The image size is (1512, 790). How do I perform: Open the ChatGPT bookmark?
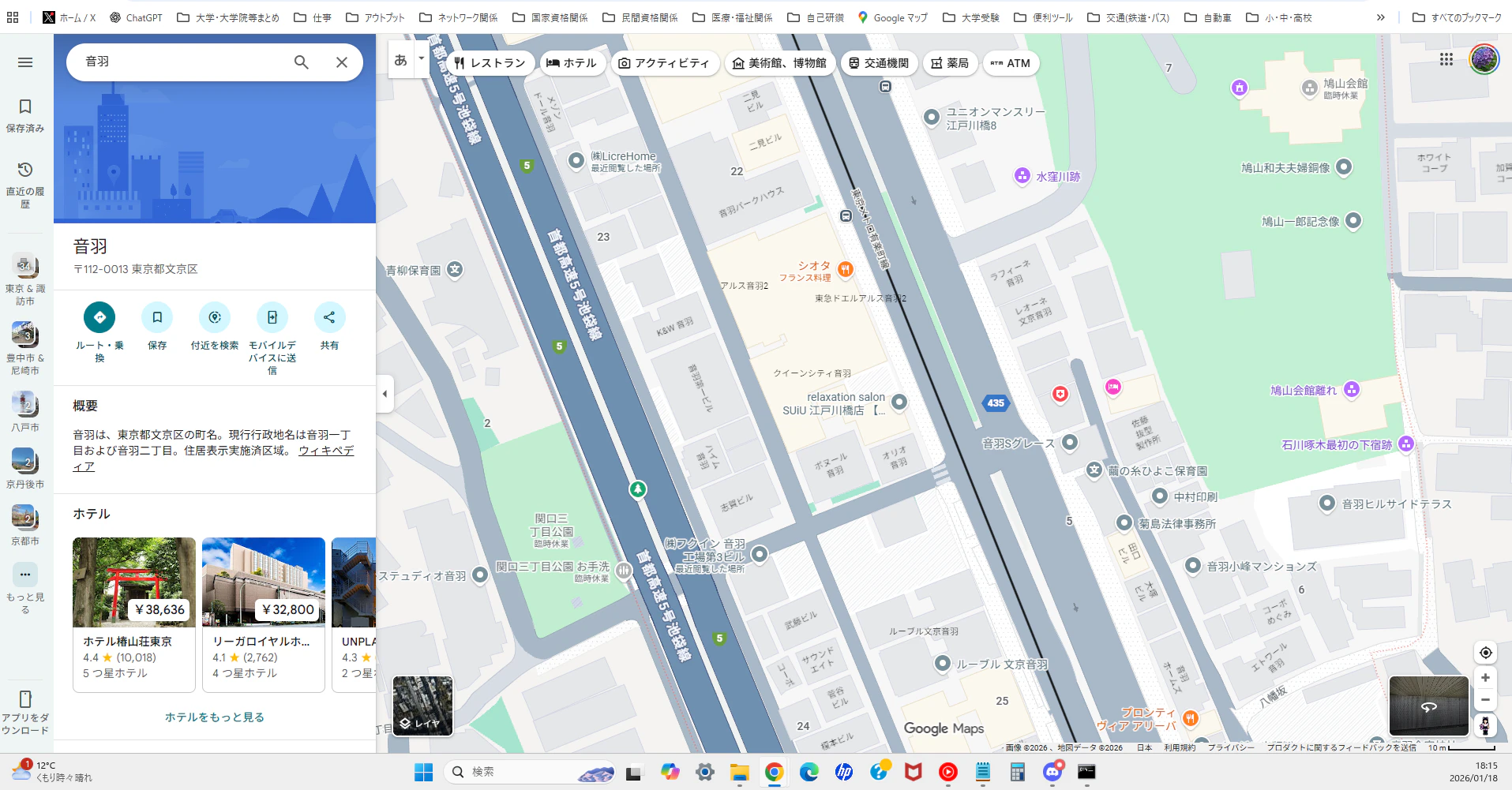click(136, 17)
